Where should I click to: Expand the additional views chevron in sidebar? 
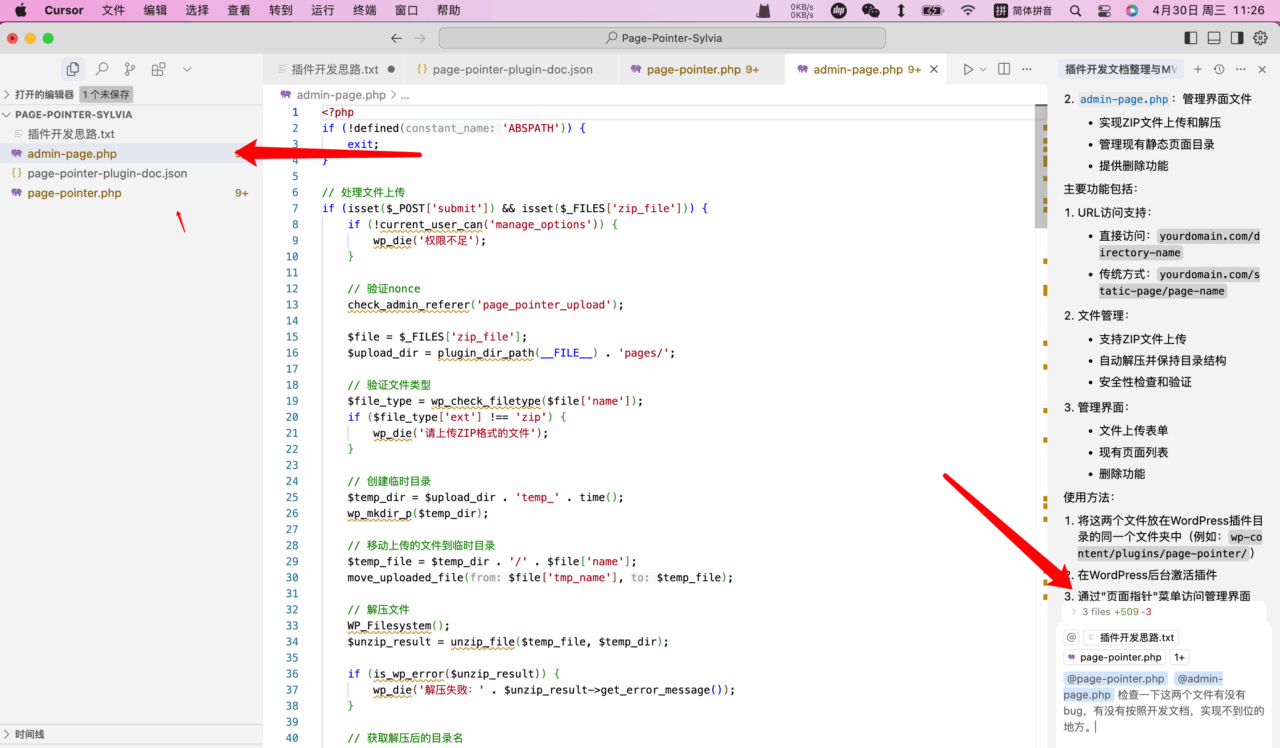click(187, 69)
